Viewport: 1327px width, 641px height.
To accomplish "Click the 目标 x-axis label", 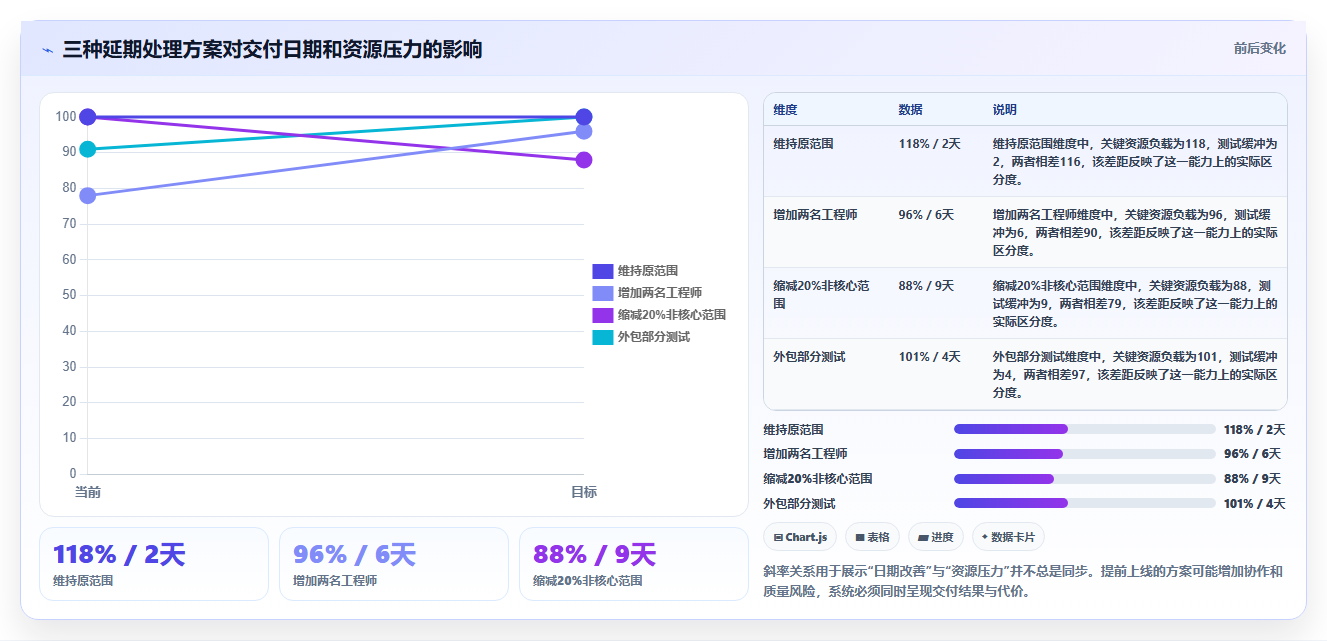I will point(584,492).
